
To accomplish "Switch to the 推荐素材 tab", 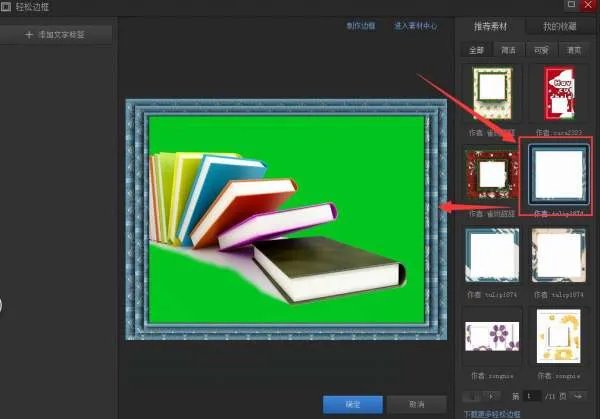I will coord(490,26).
